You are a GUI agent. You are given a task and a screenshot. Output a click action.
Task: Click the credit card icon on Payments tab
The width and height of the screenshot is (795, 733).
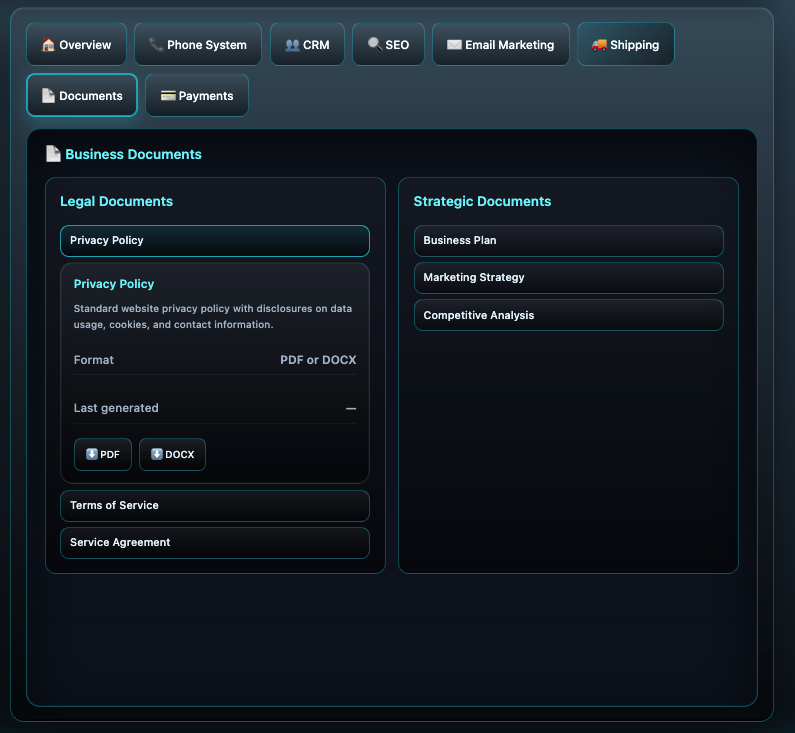[x=168, y=96]
